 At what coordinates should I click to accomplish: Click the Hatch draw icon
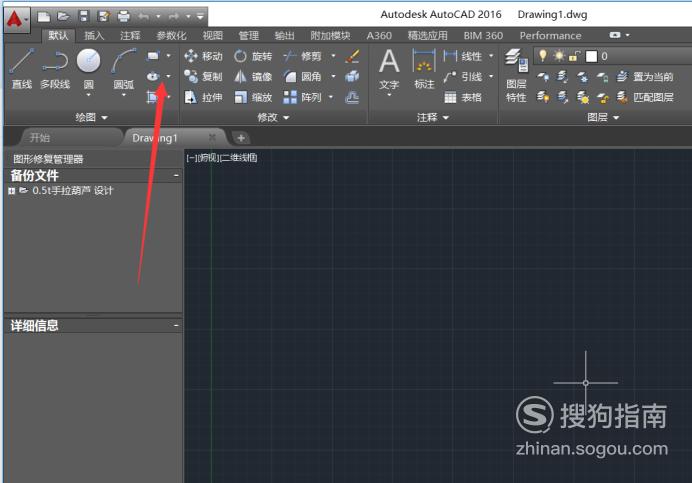(152, 97)
